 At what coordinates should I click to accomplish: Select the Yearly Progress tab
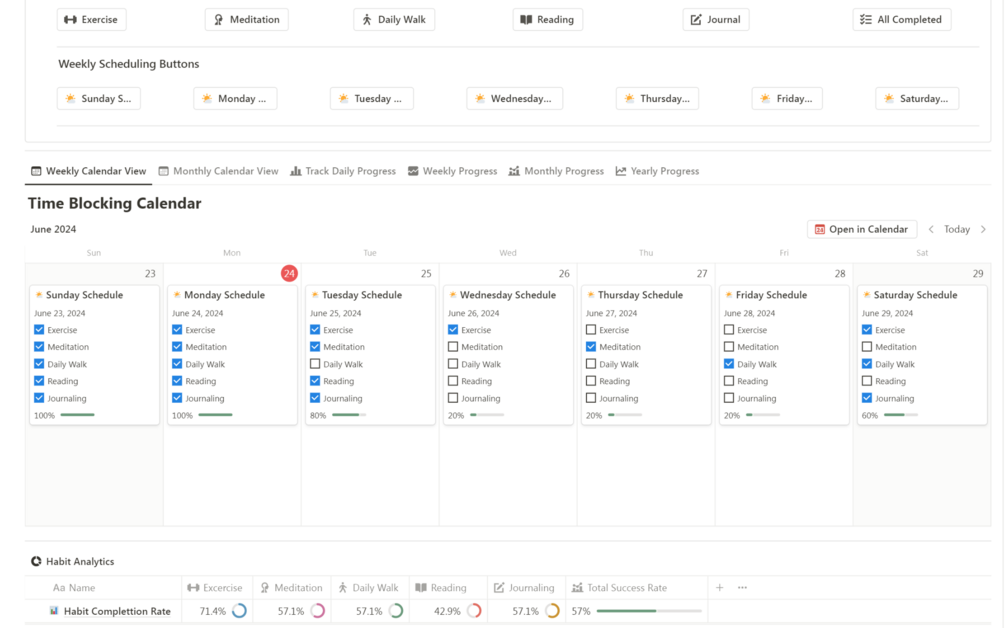tap(657, 171)
